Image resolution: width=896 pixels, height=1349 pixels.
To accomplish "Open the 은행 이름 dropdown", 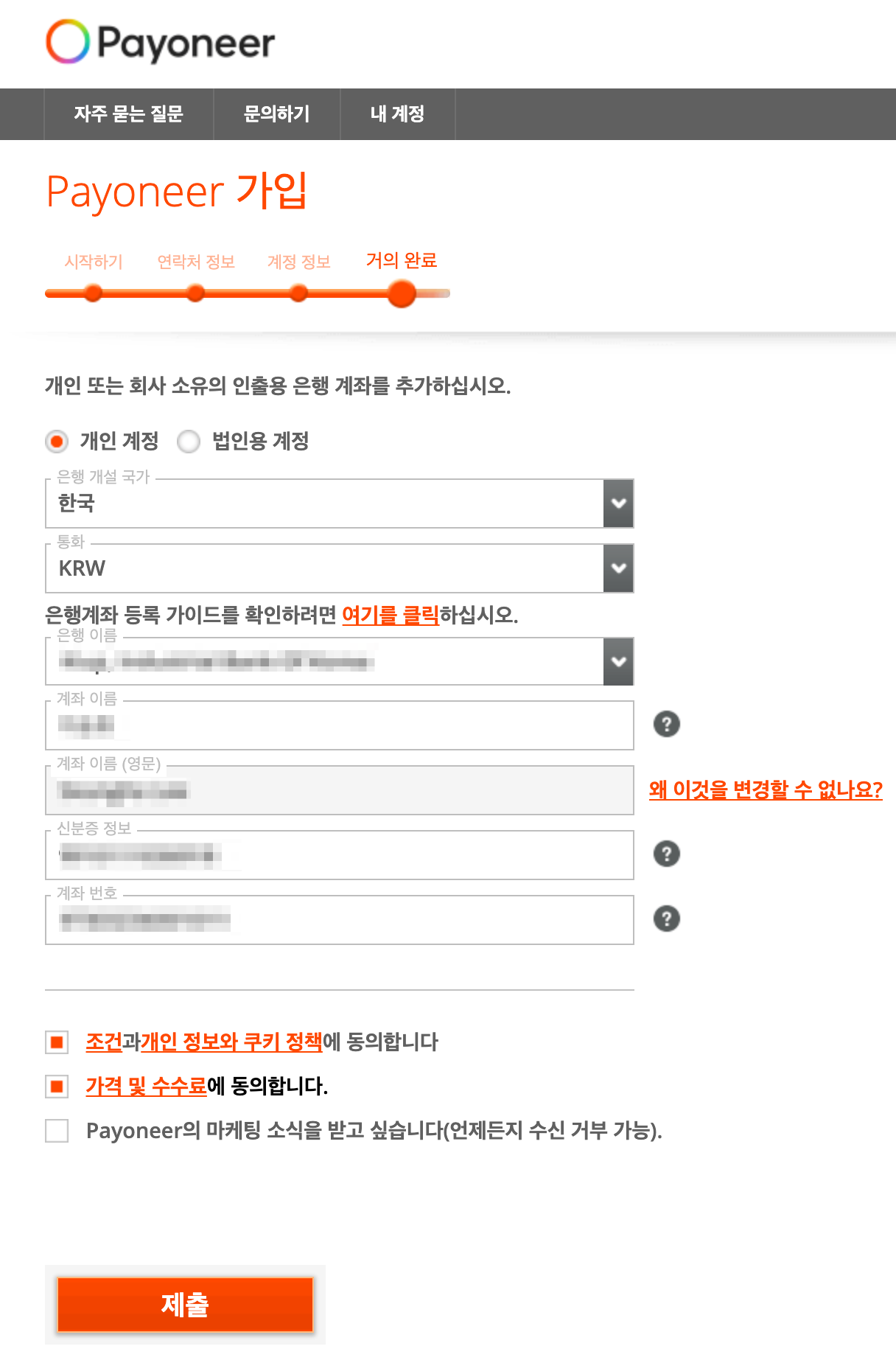I will (618, 661).
